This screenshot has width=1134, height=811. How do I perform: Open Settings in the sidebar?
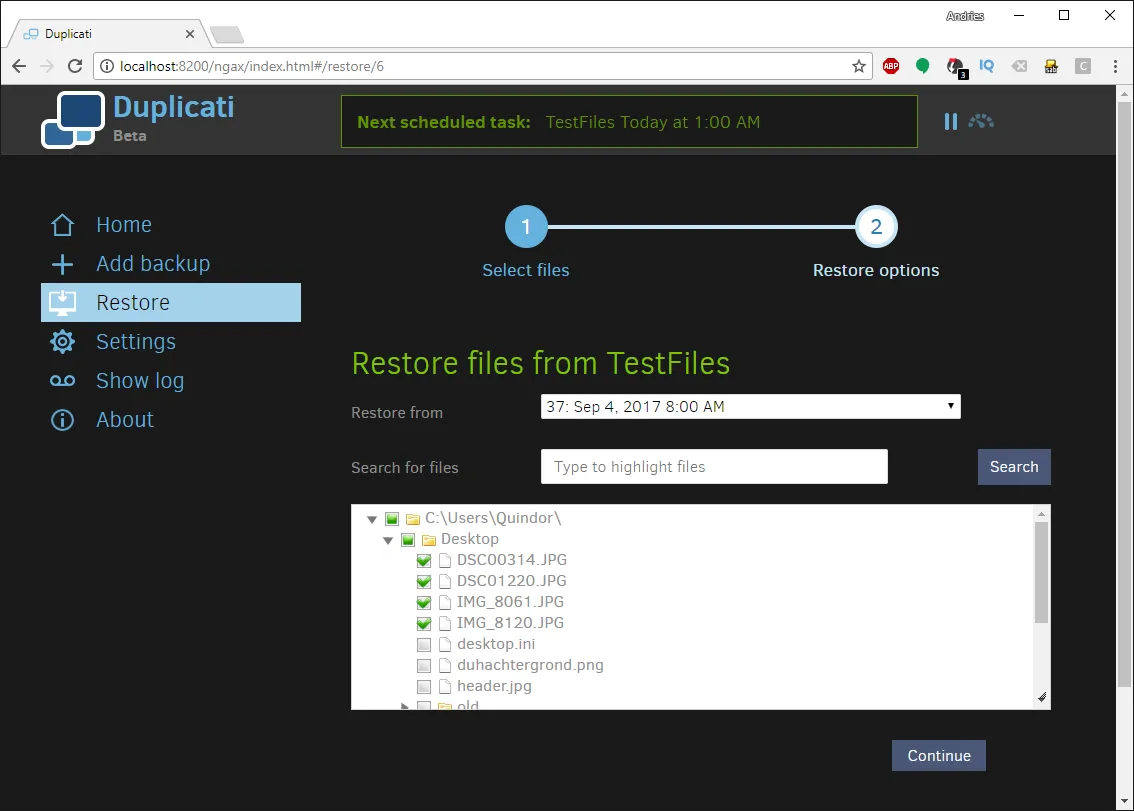tap(136, 342)
